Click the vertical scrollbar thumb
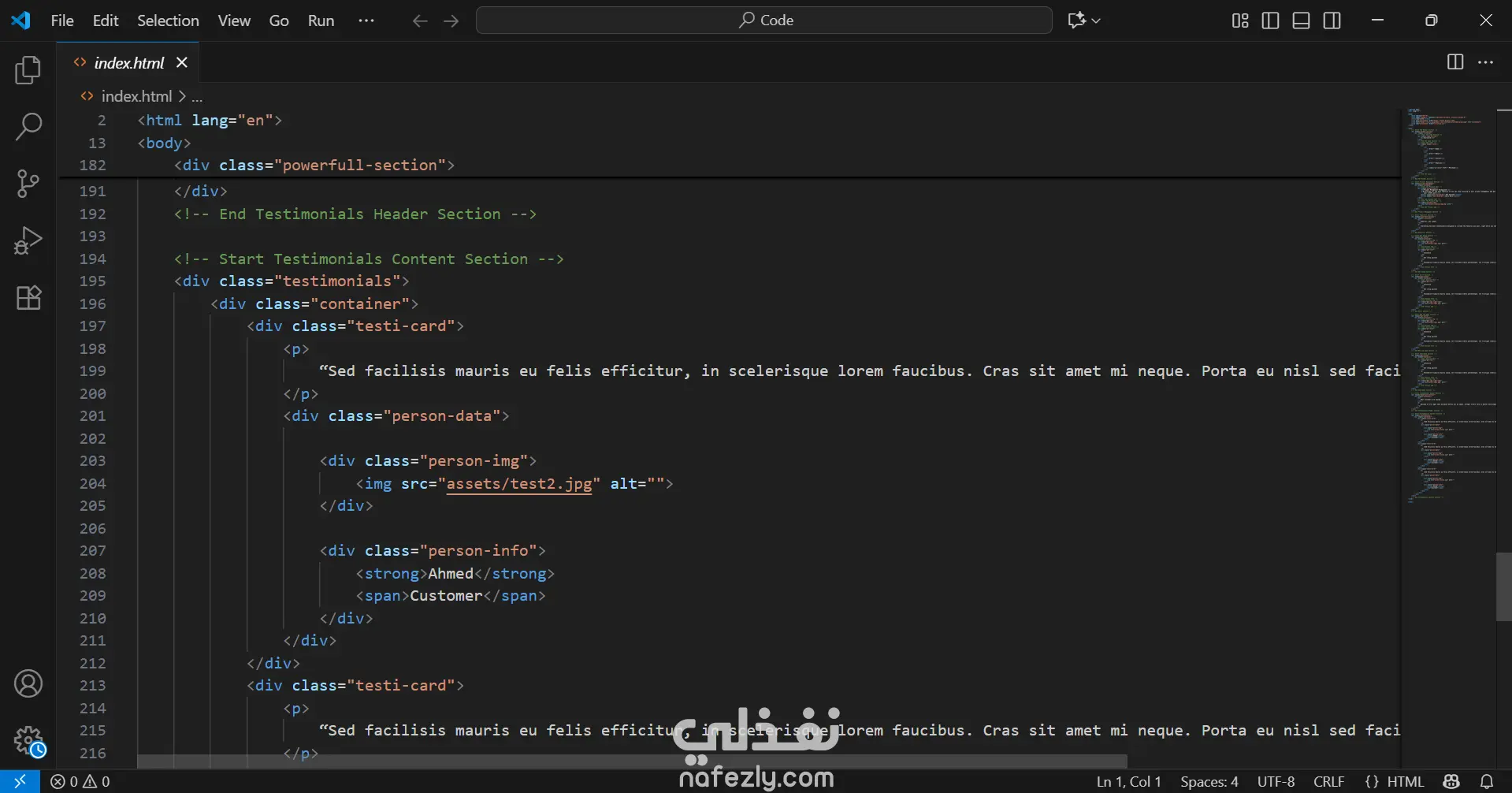Image resolution: width=1512 pixels, height=793 pixels. pos(1503,586)
